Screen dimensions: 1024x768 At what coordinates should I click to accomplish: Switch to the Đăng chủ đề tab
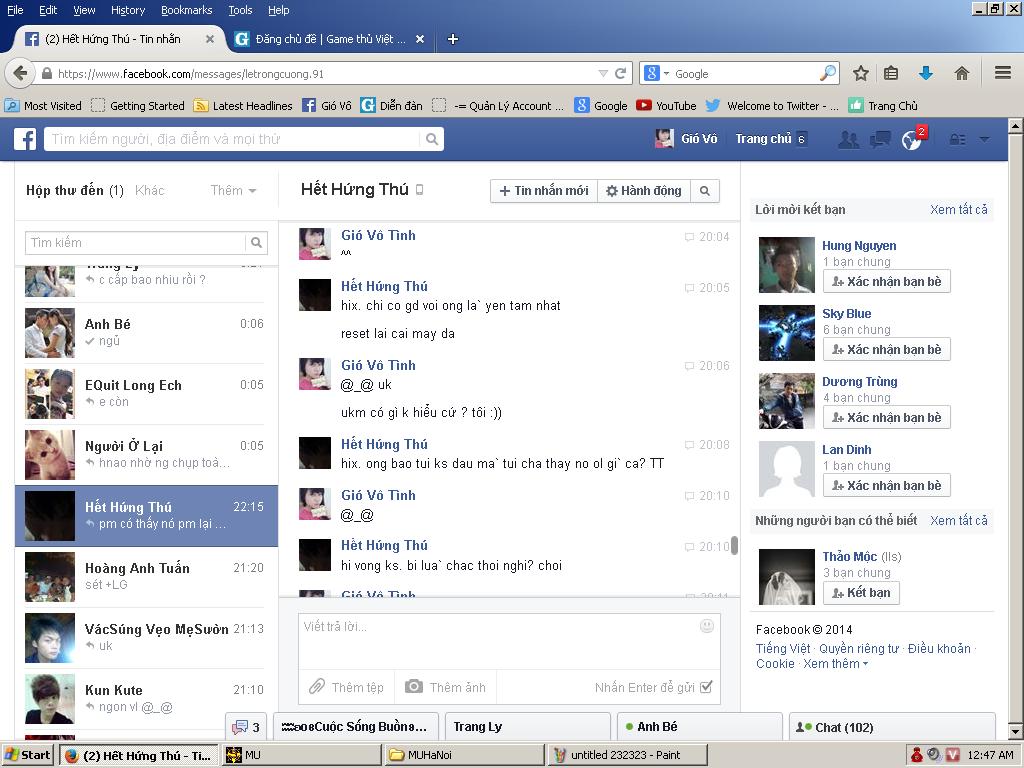[330, 39]
